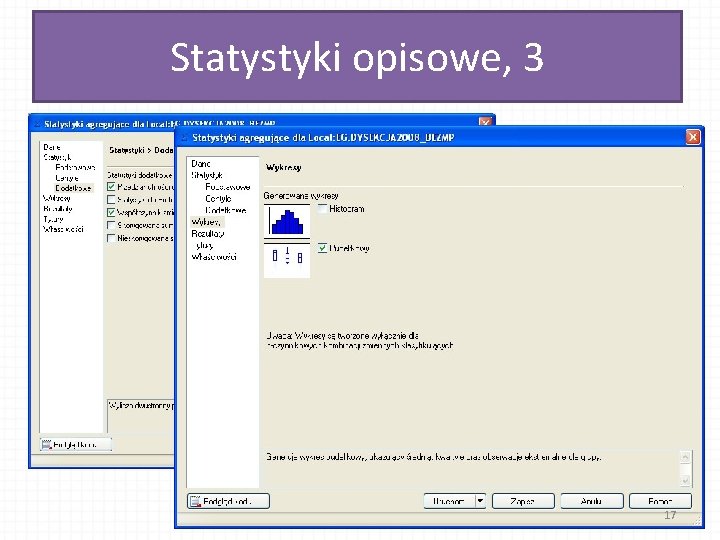The image size is (720, 540).
Task: Click the description text at the bottom of front window
Action: [433, 457]
